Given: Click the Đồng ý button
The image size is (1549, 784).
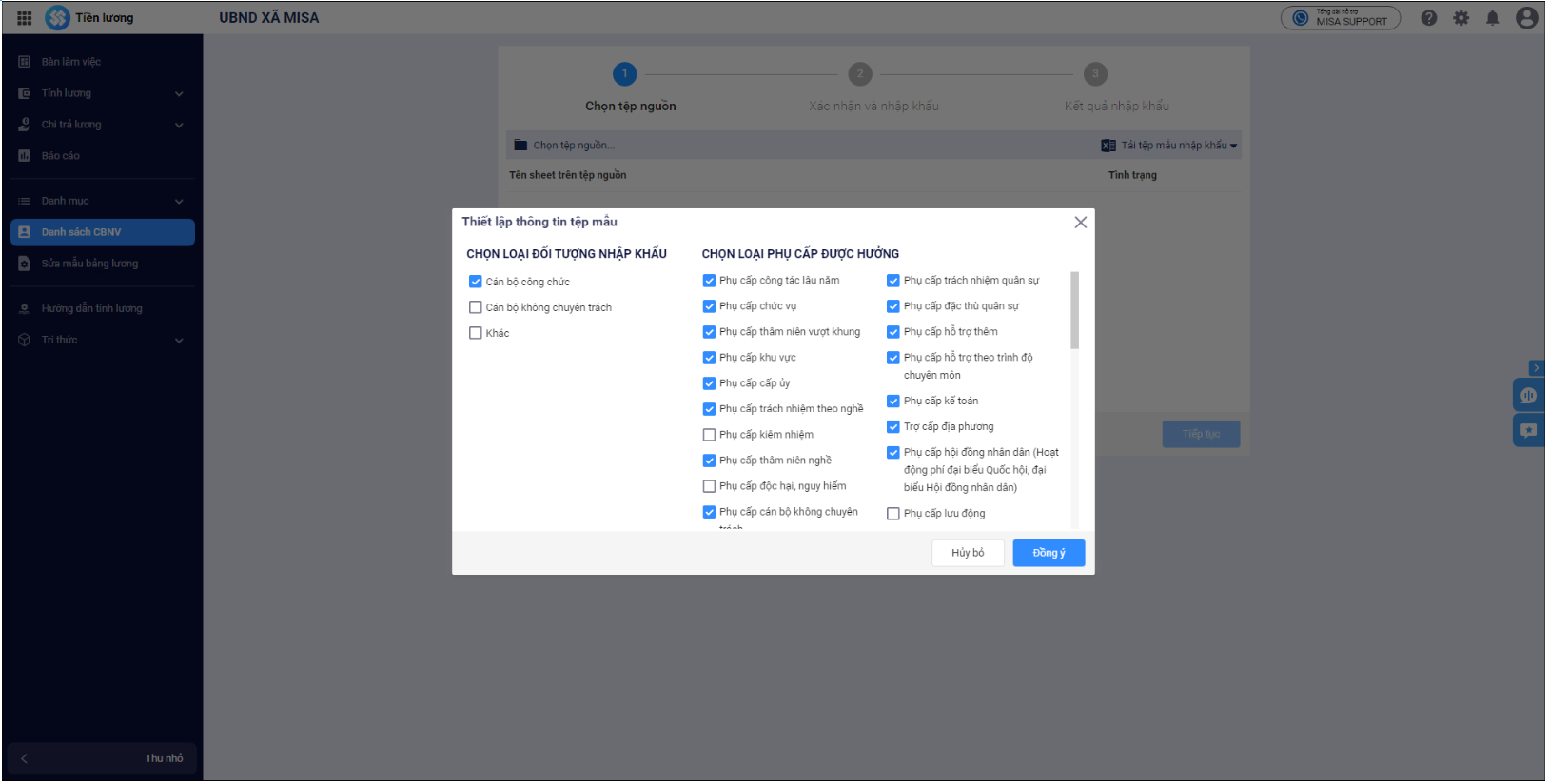Looking at the screenshot, I should pos(1049,553).
